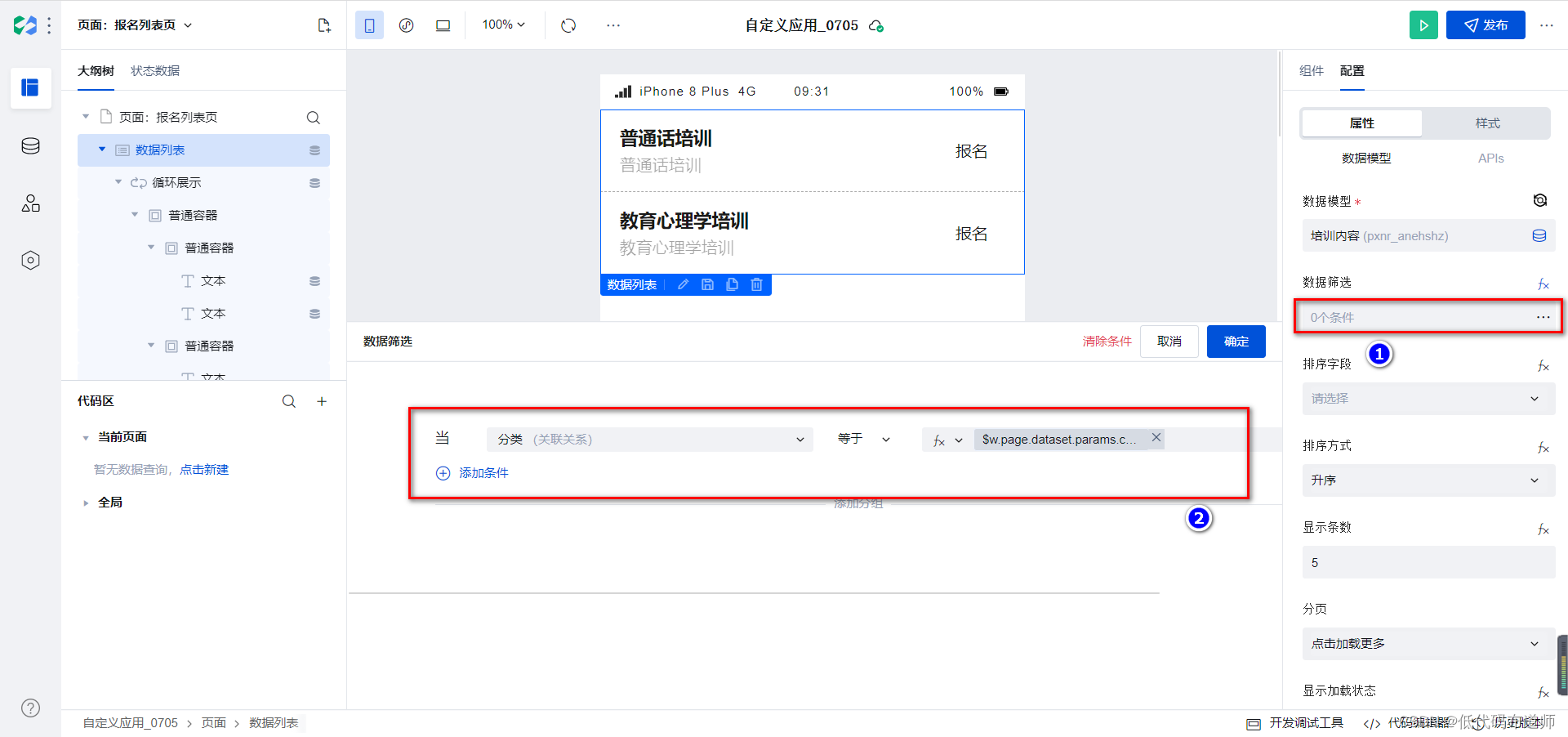Toggle fx expression for 排序字段
This screenshot has height=737, width=1568.
pyautogui.click(x=1543, y=366)
